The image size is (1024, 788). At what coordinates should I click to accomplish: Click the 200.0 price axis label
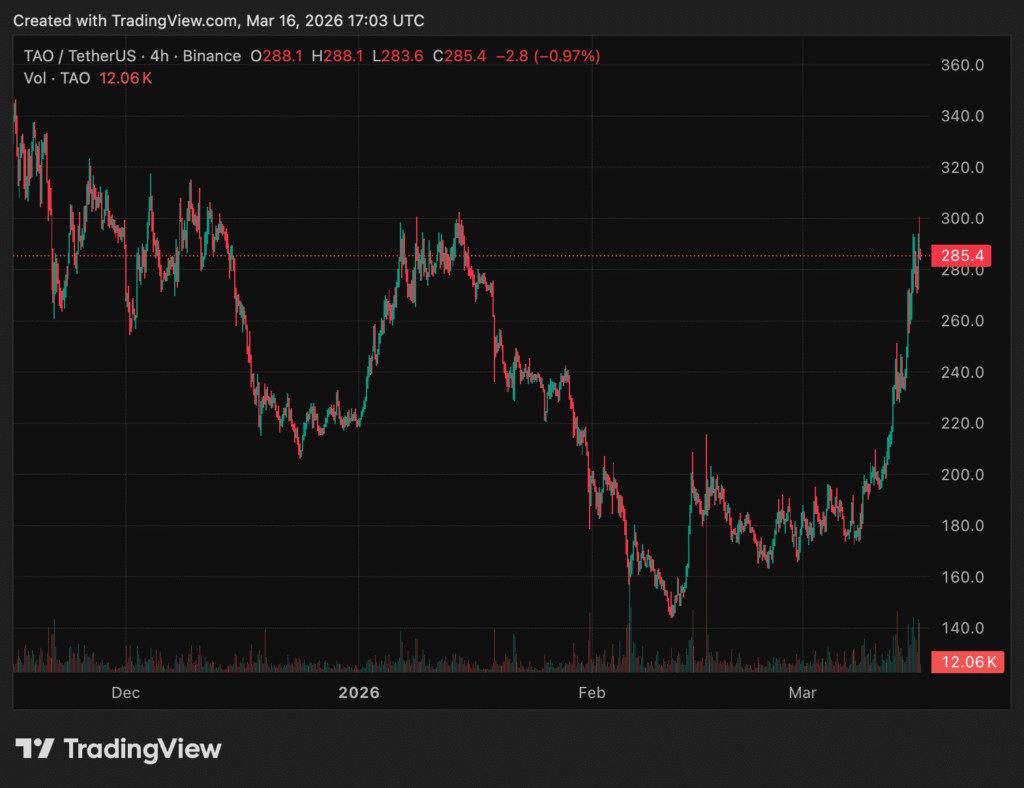(963, 475)
